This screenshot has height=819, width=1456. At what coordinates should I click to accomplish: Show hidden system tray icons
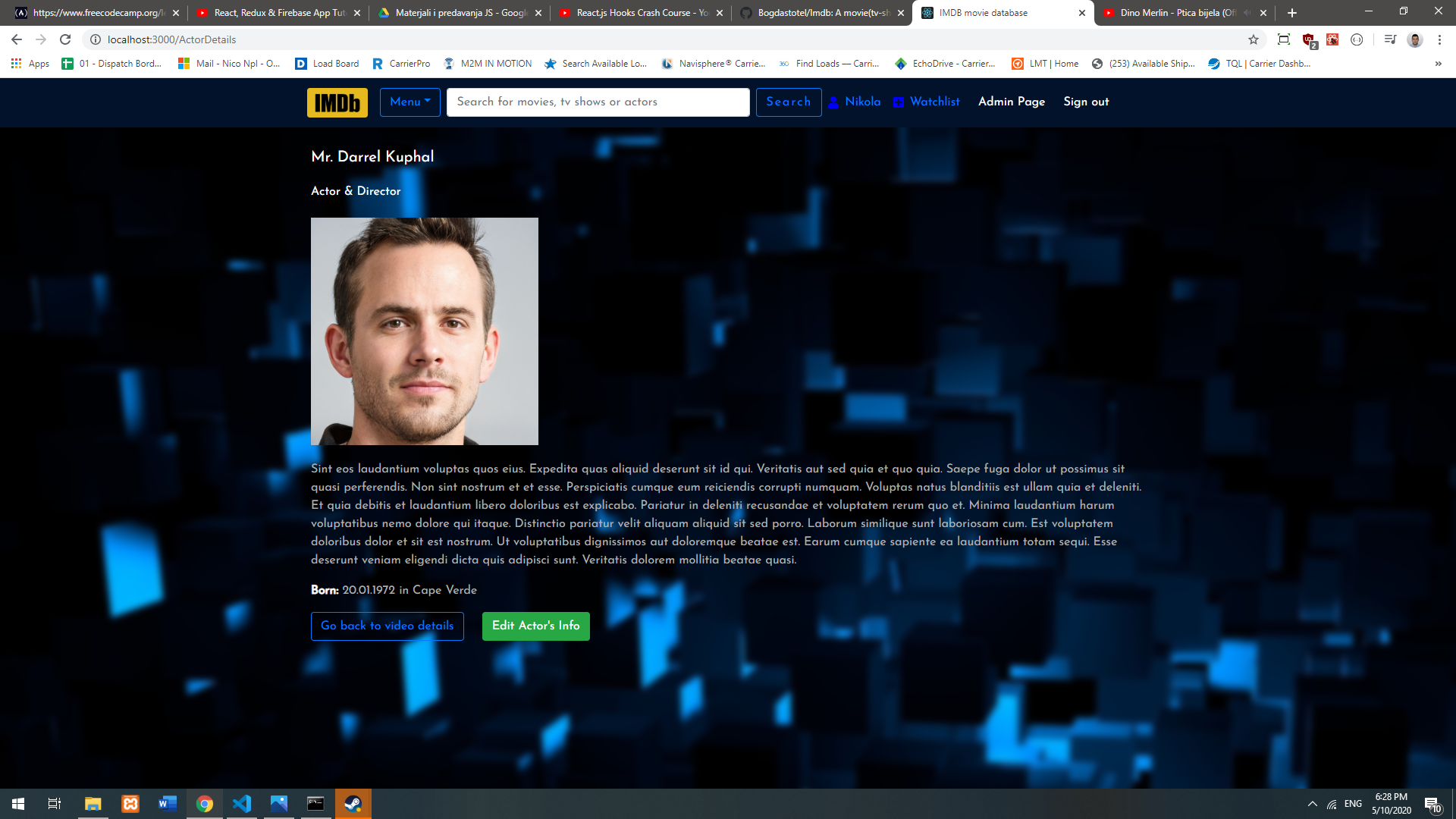tap(1312, 804)
